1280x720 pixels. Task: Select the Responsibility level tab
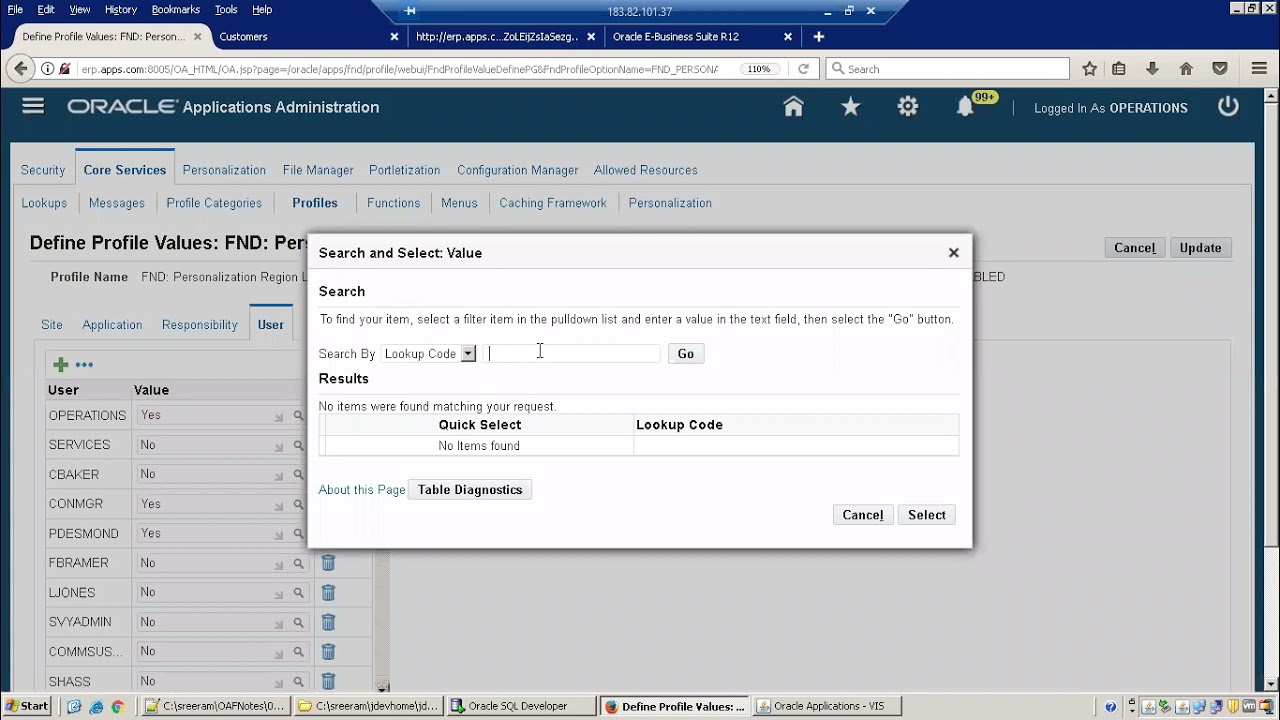tap(200, 325)
